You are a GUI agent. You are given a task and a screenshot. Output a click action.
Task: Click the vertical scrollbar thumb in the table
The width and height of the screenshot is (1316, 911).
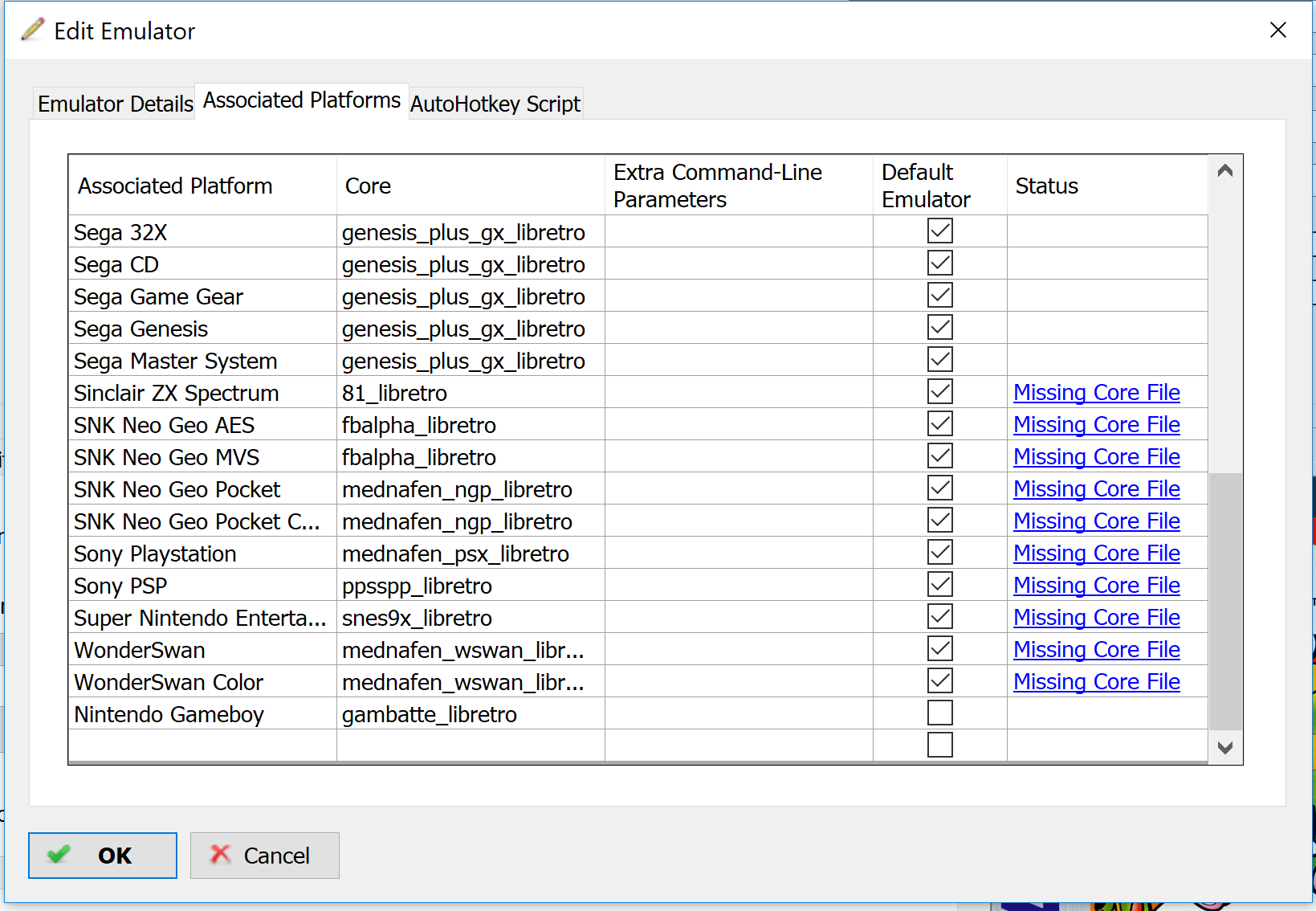point(1225,601)
